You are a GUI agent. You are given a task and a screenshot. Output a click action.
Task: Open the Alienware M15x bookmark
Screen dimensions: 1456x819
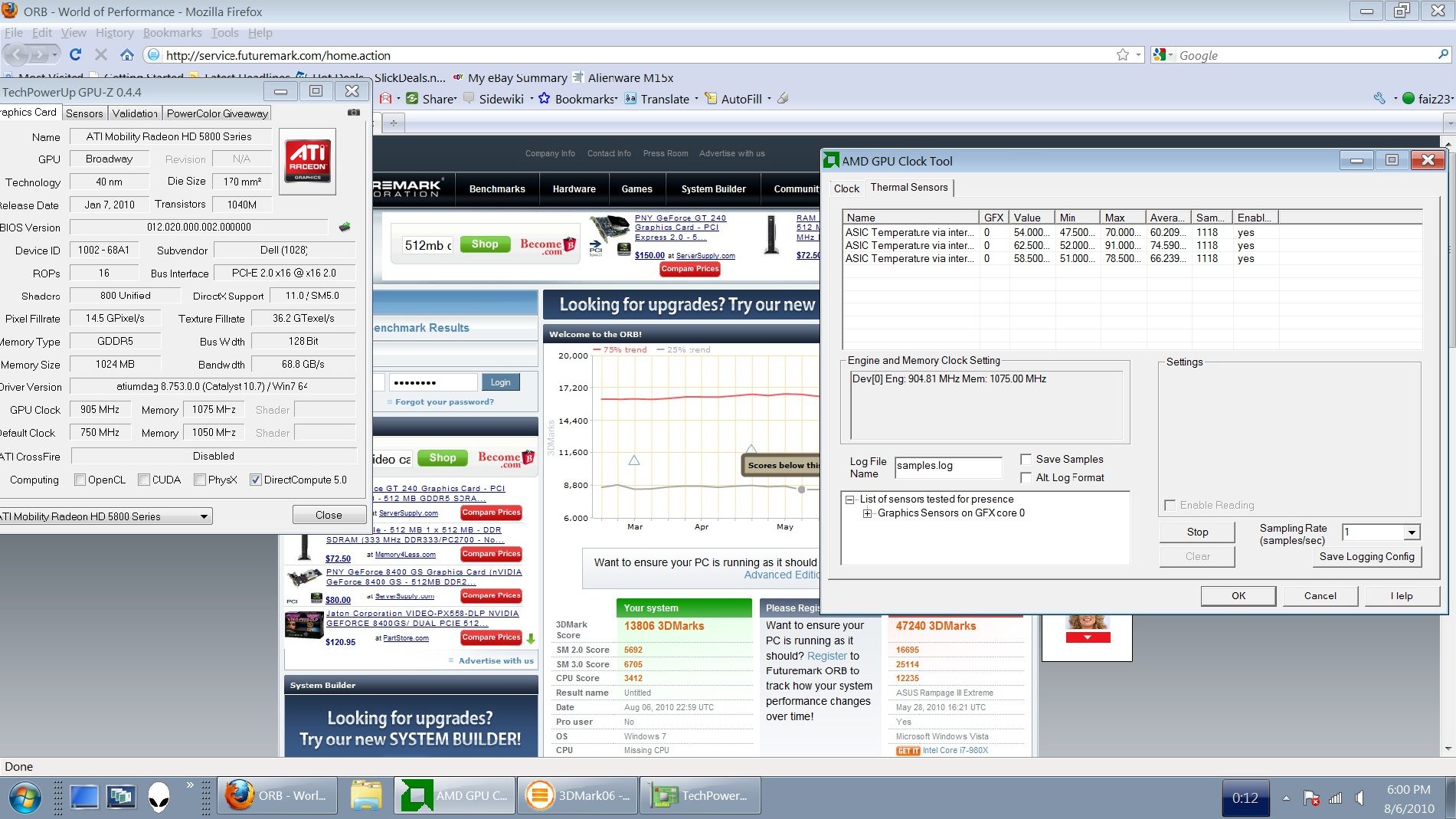tap(623, 77)
